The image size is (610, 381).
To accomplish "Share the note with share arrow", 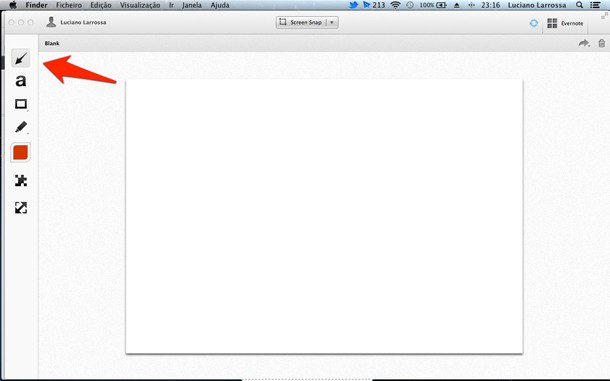I will pyautogui.click(x=584, y=43).
